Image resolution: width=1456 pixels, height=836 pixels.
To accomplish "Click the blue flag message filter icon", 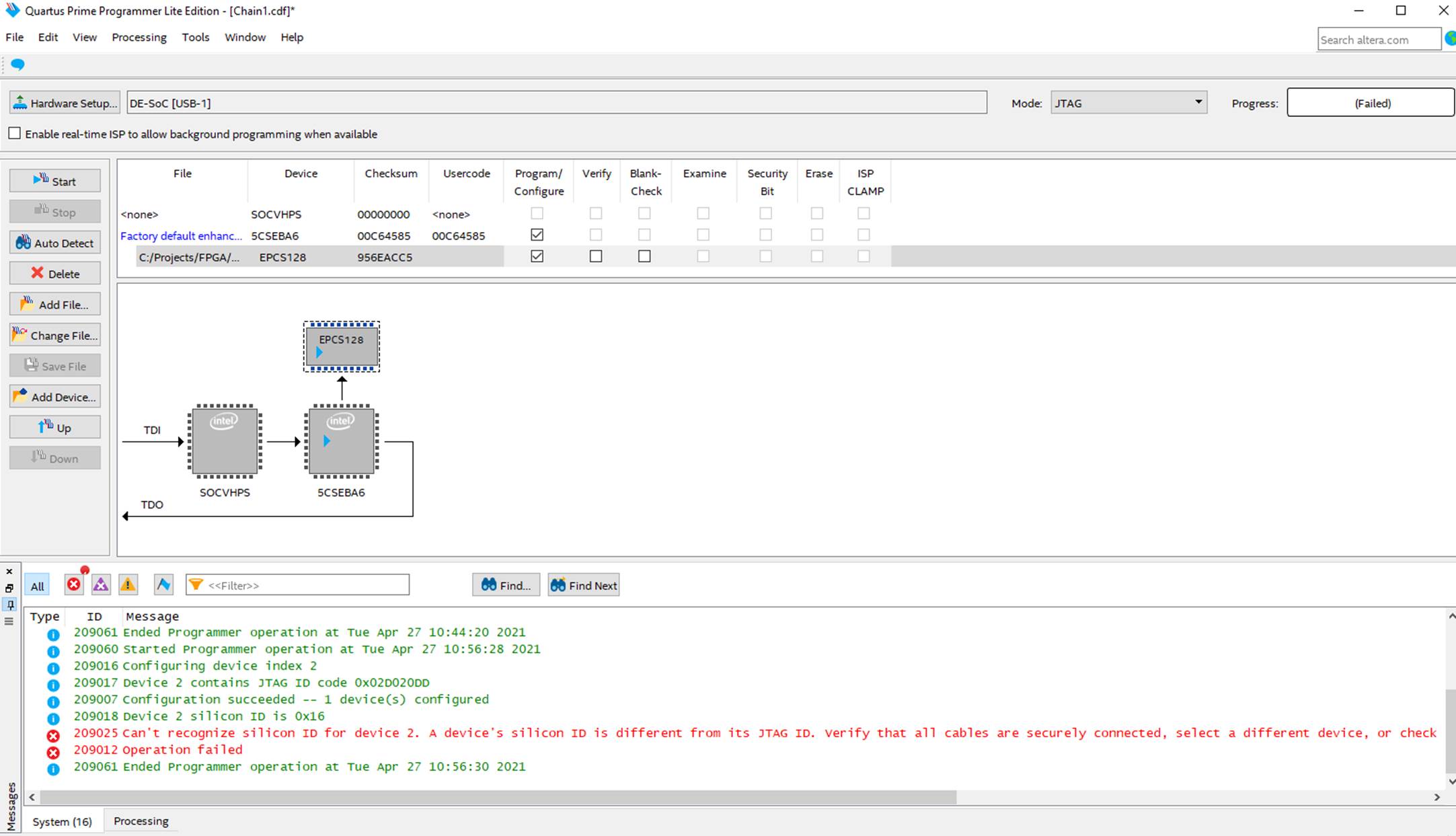I will 163,584.
